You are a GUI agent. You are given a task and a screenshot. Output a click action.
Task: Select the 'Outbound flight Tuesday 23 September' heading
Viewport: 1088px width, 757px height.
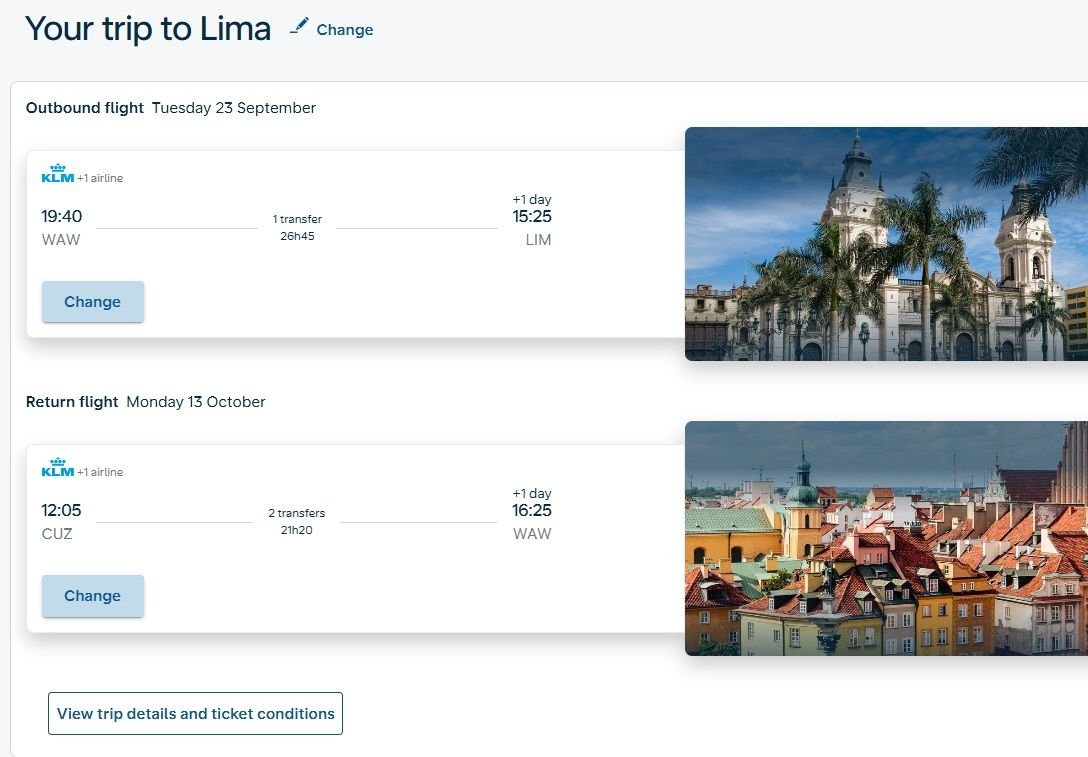170,108
